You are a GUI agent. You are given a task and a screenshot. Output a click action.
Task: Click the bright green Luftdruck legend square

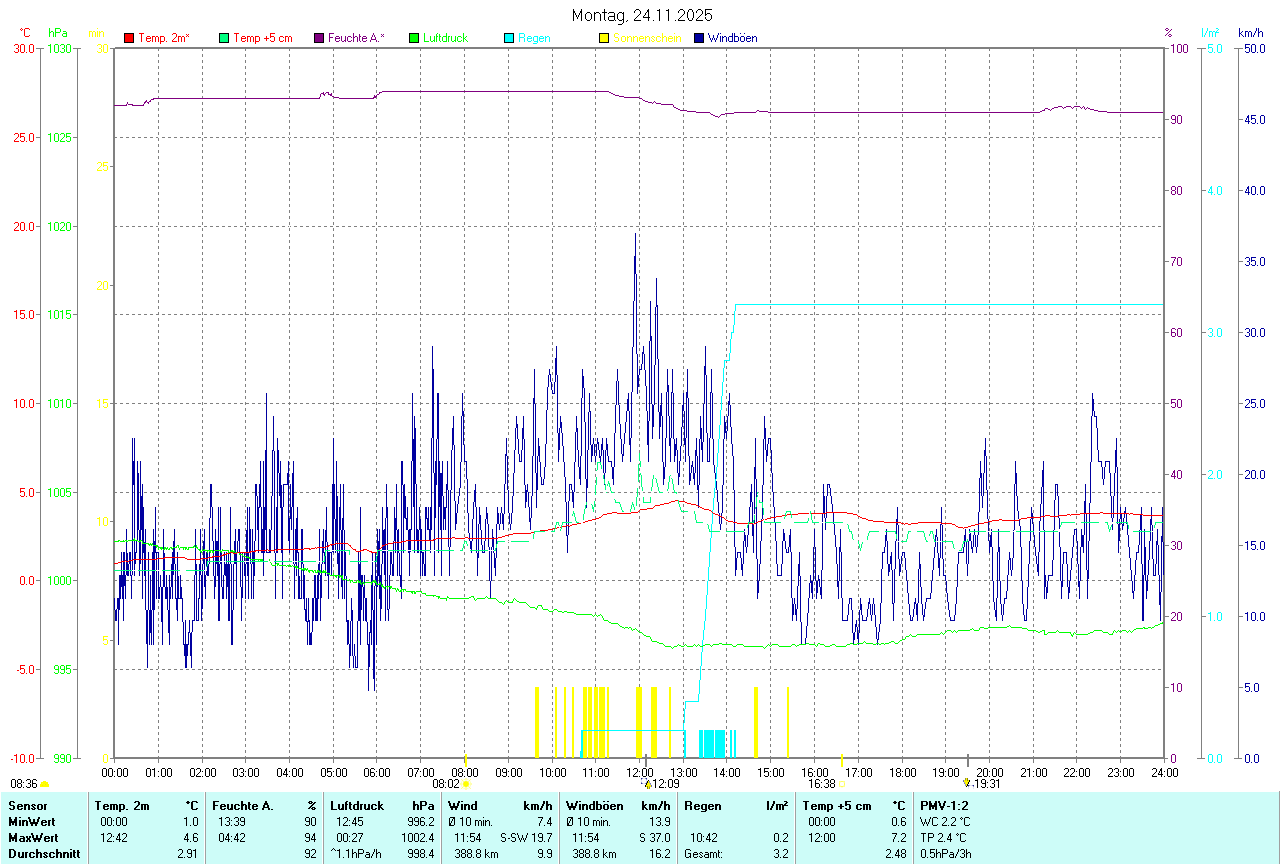click(414, 38)
